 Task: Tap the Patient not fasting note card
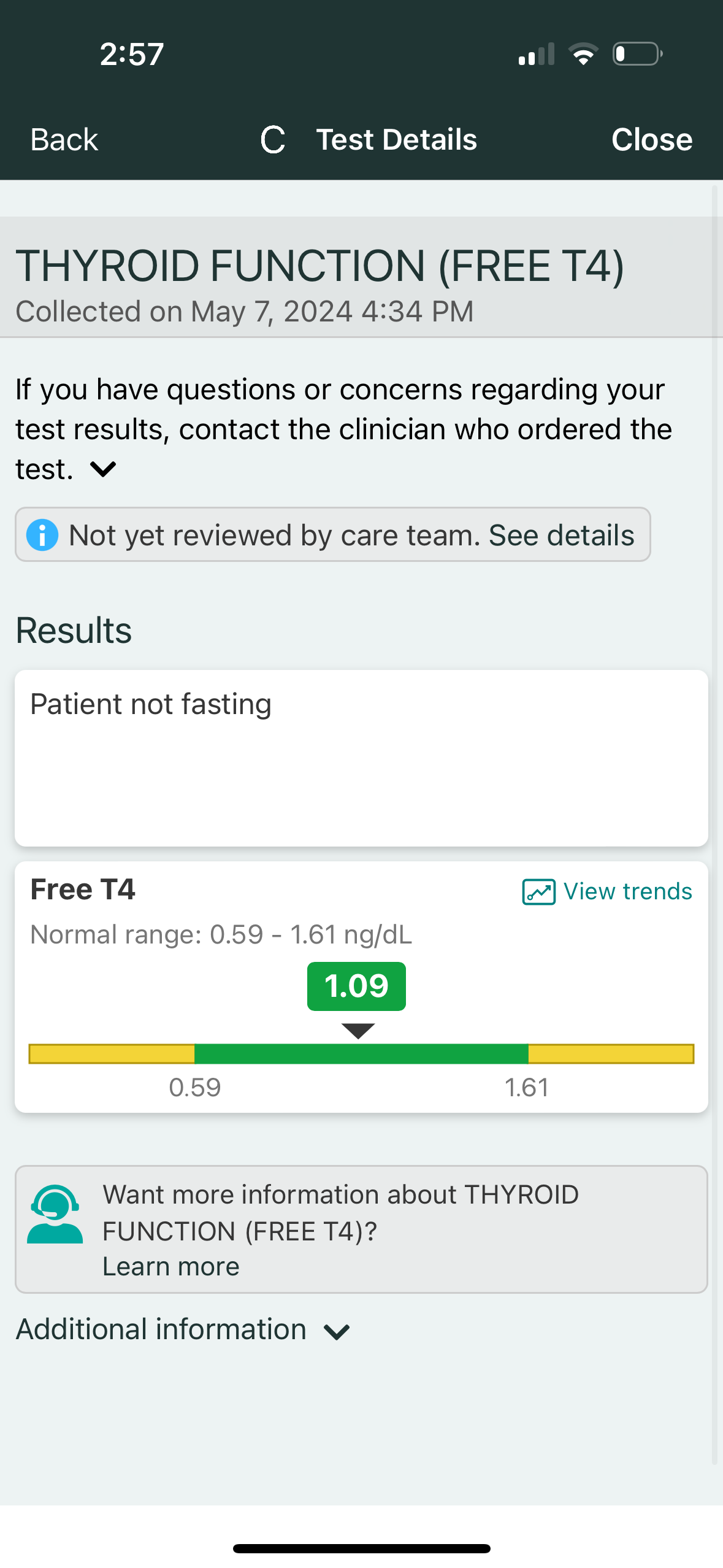(x=361, y=758)
